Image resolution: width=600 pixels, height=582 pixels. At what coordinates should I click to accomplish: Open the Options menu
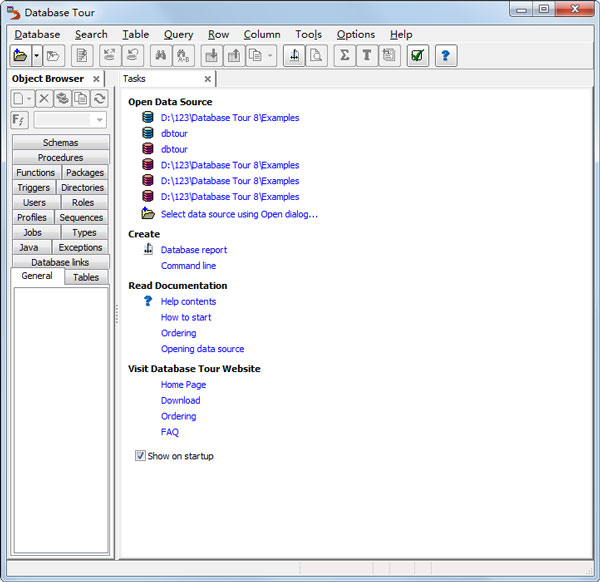coord(356,34)
